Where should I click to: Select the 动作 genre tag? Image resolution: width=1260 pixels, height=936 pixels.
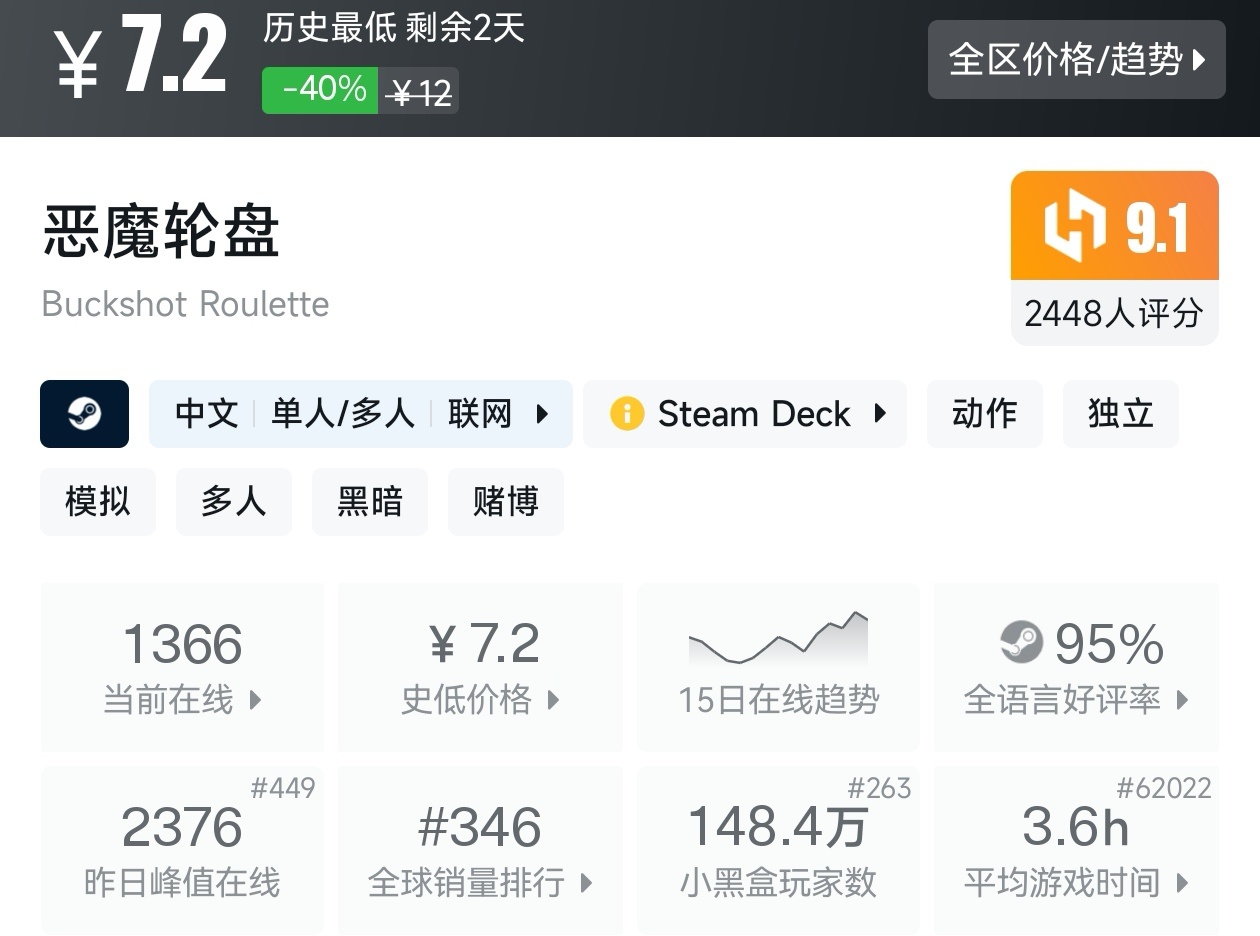[985, 414]
